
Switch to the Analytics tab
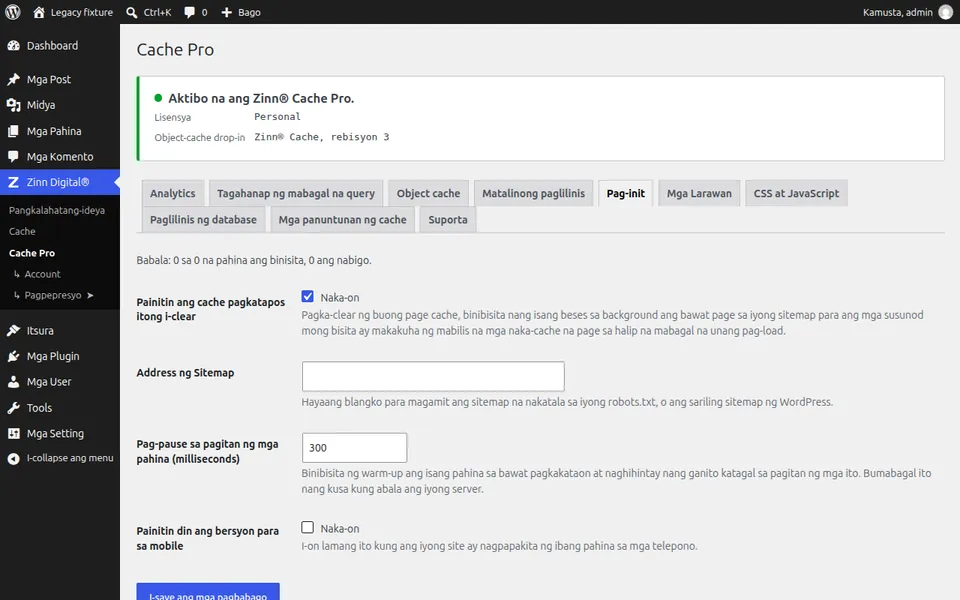point(173,193)
